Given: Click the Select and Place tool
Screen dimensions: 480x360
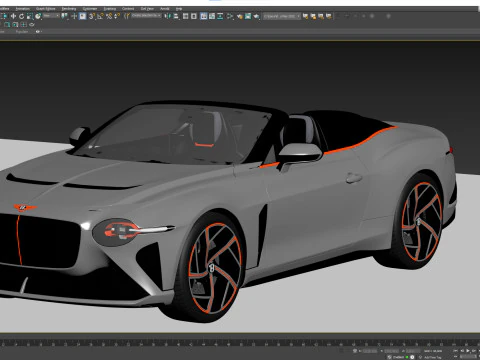Looking at the screenshot, I should pos(38,16).
